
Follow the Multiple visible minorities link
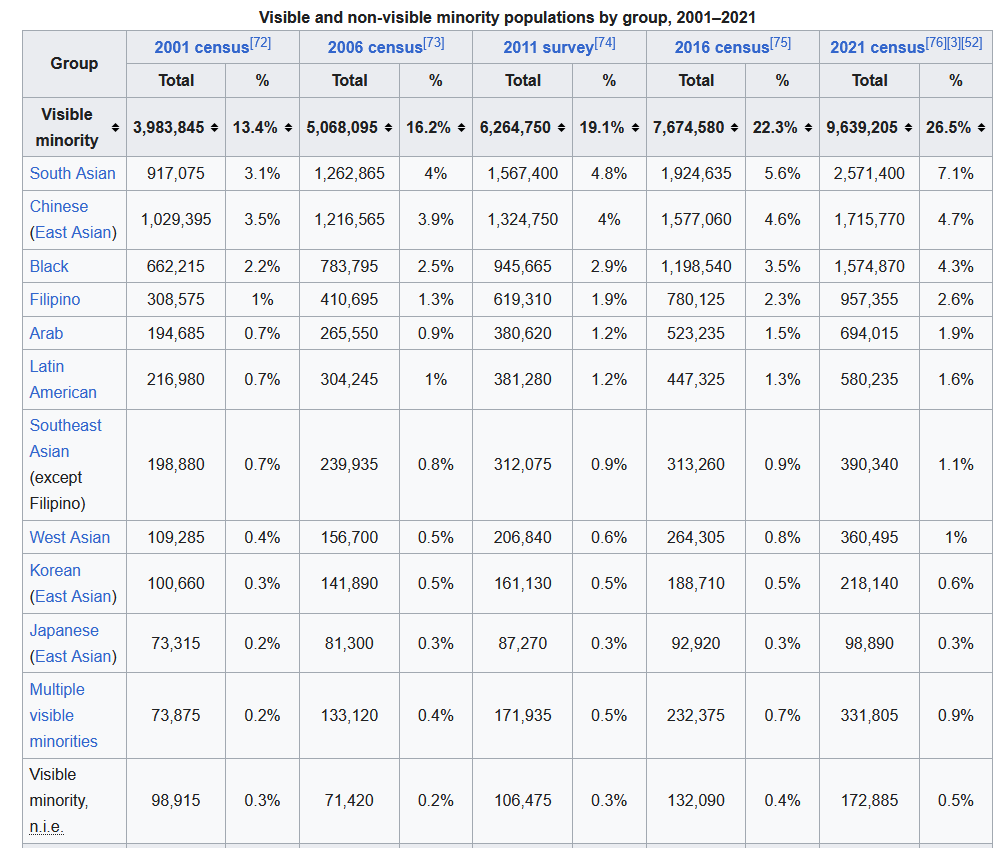63,715
